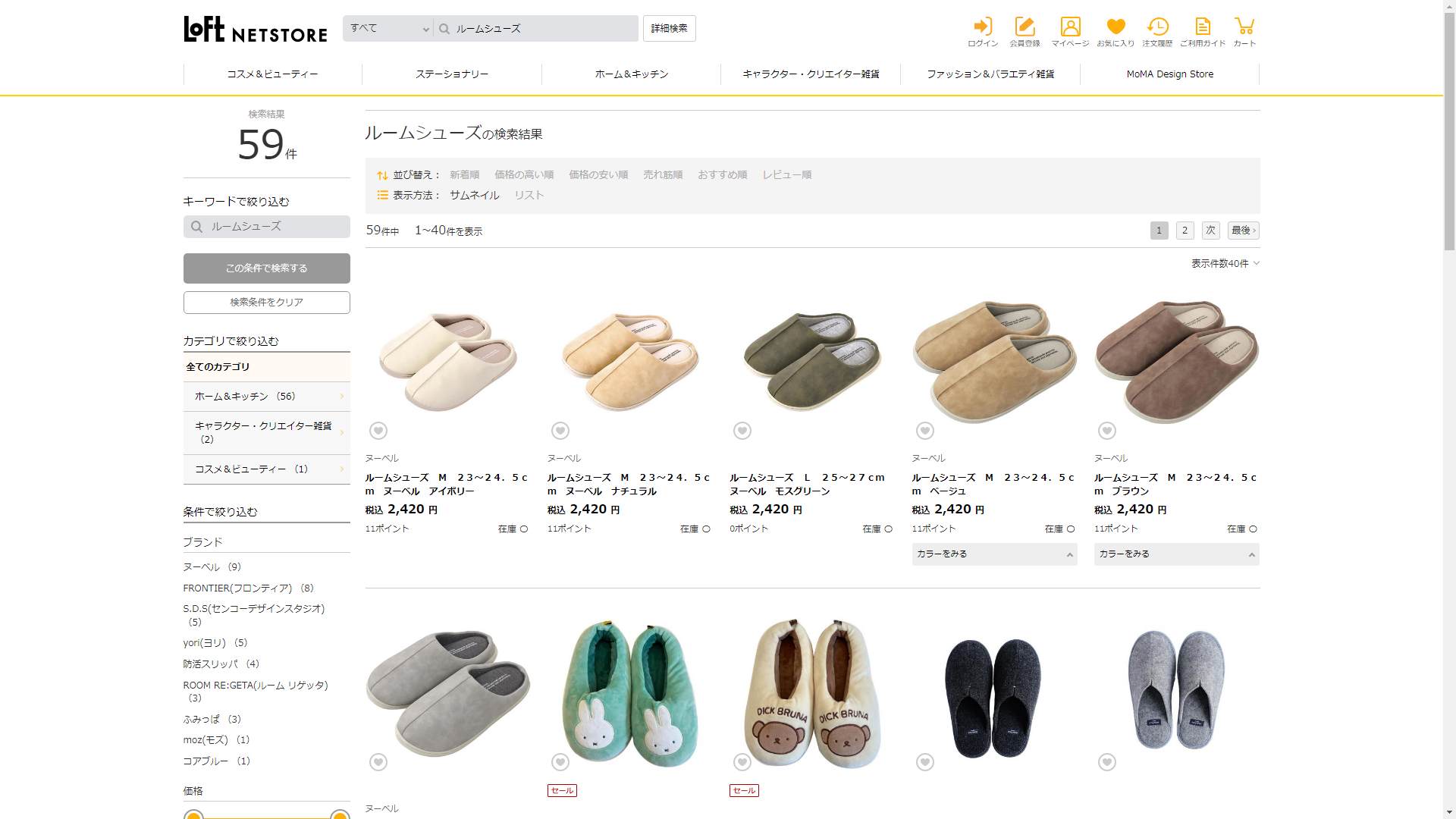Open the すべて category dropdown
This screenshot has width=1456, height=819.
click(388, 29)
